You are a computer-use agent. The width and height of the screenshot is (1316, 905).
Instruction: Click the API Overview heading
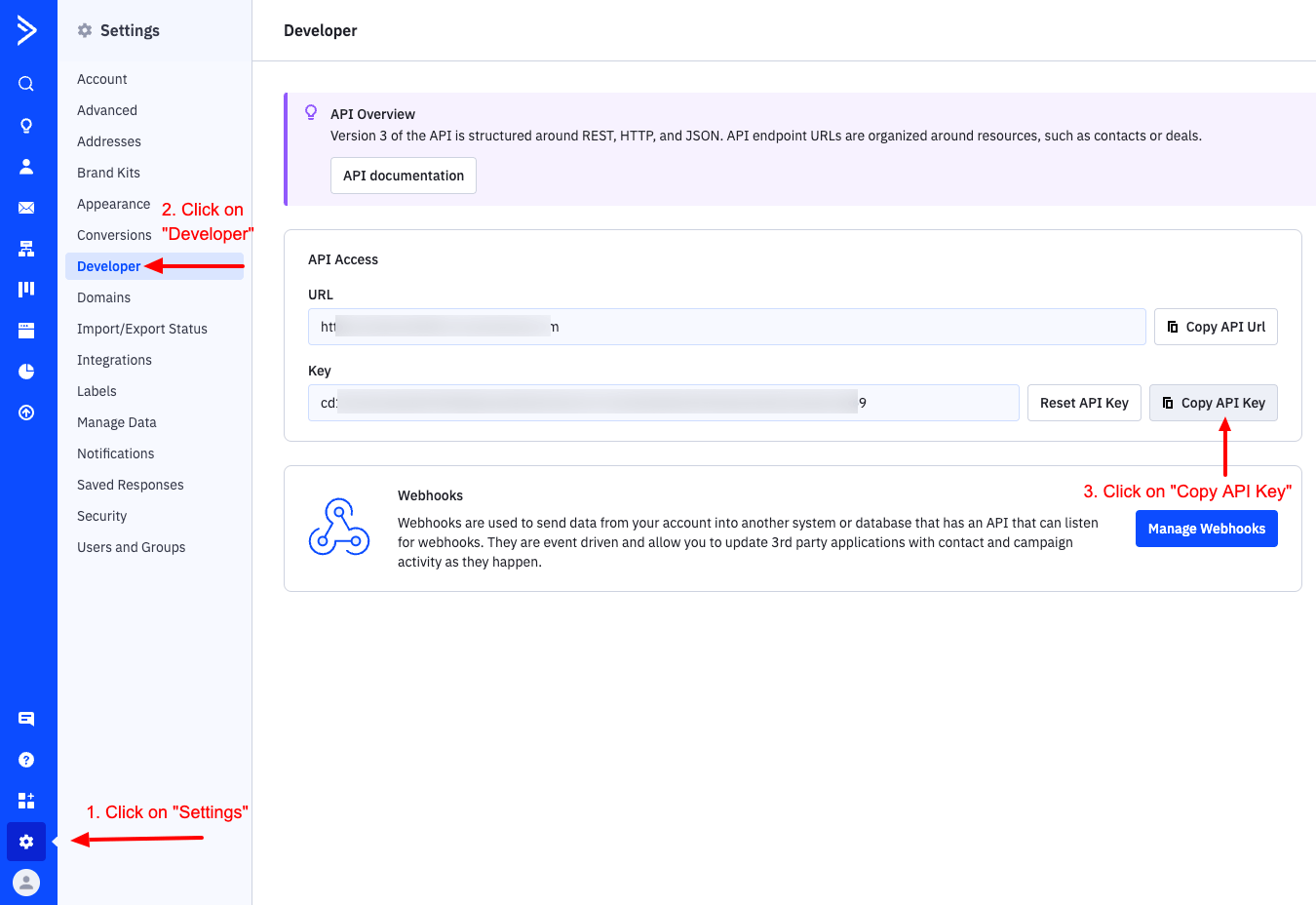tap(372, 114)
